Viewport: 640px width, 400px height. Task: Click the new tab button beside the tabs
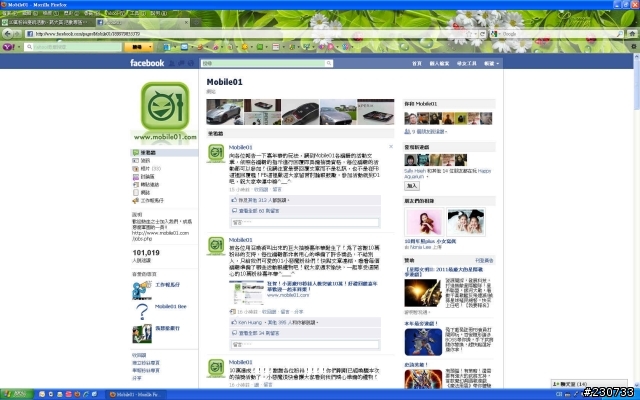tap(196, 22)
